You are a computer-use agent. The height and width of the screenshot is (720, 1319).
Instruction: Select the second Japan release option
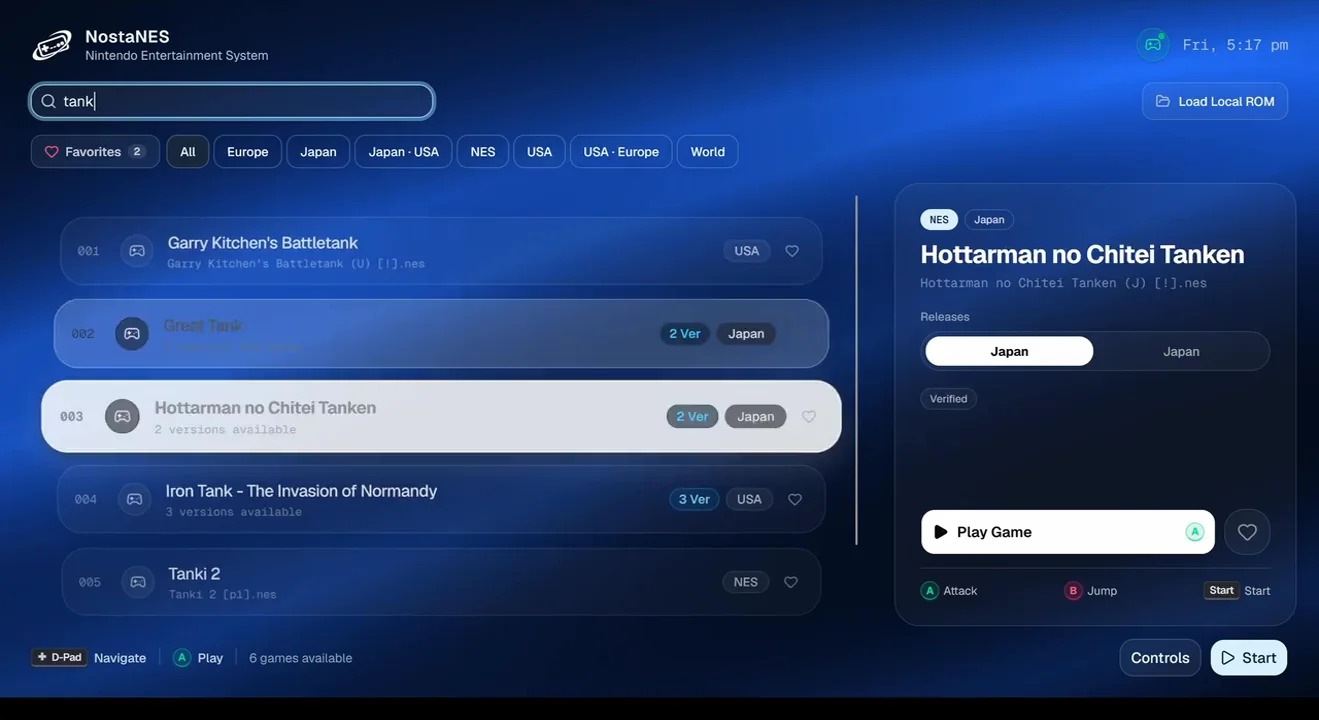coord(1181,351)
